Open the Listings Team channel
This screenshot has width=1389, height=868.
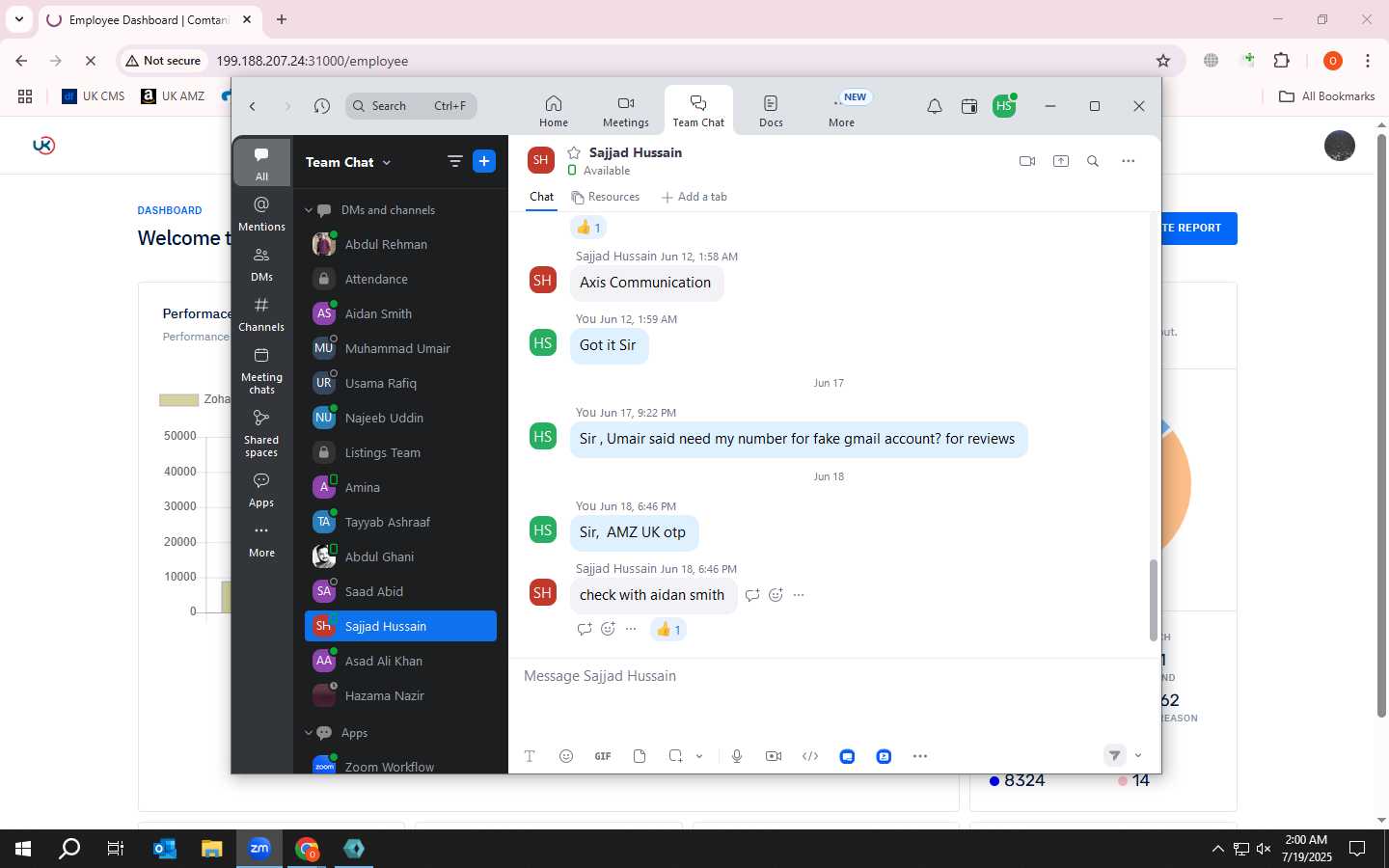coord(400,452)
